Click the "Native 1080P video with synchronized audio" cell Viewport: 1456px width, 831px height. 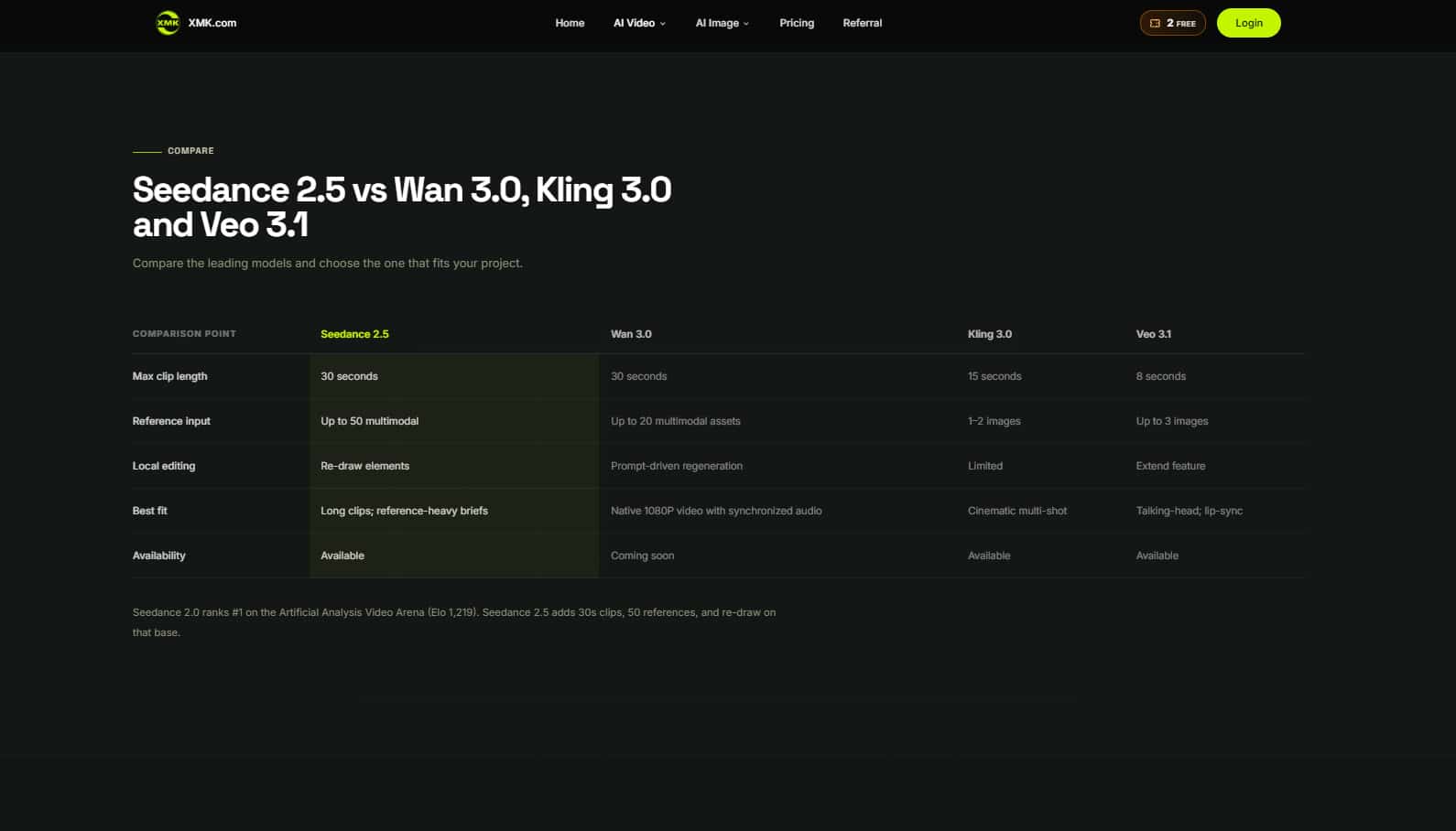[716, 511]
